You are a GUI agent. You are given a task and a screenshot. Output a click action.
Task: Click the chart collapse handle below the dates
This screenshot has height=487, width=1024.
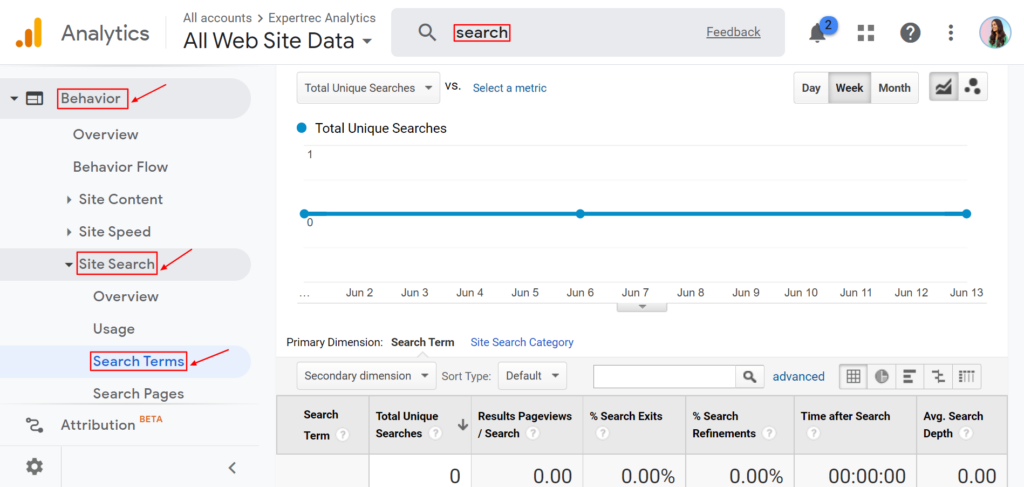pyautogui.click(x=642, y=306)
